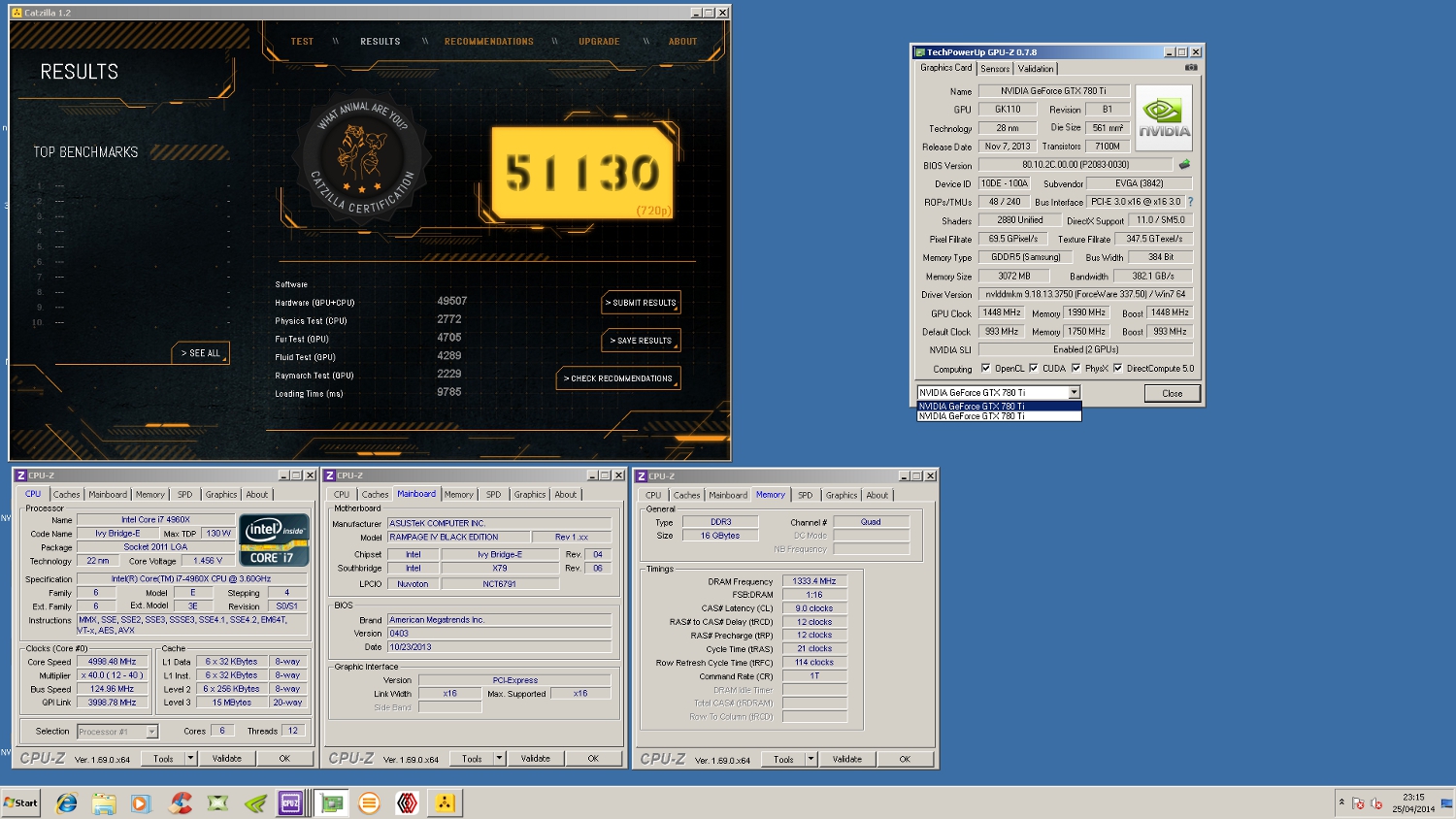The height and width of the screenshot is (819, 1456).
Task: Toggle the OpenCL checkbox
Action: [985, 368]
